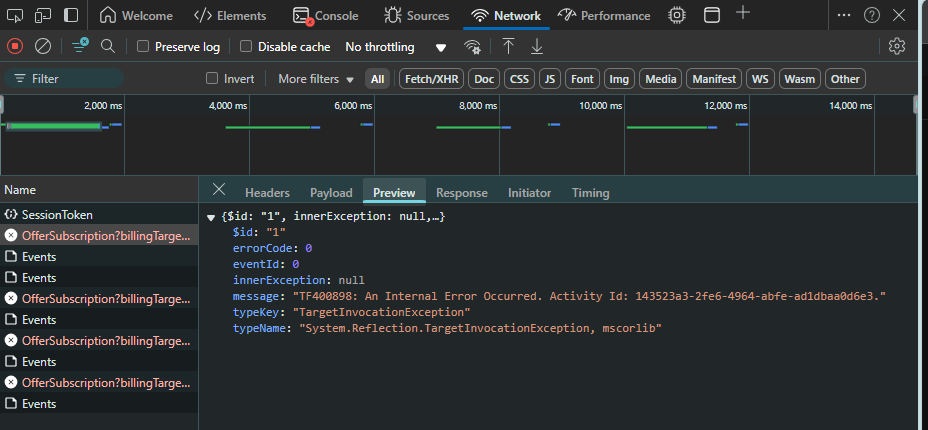The width and height of the screenshot is (928, 430).
Task: Filter requests by Other
Action: tap(845, 79)
